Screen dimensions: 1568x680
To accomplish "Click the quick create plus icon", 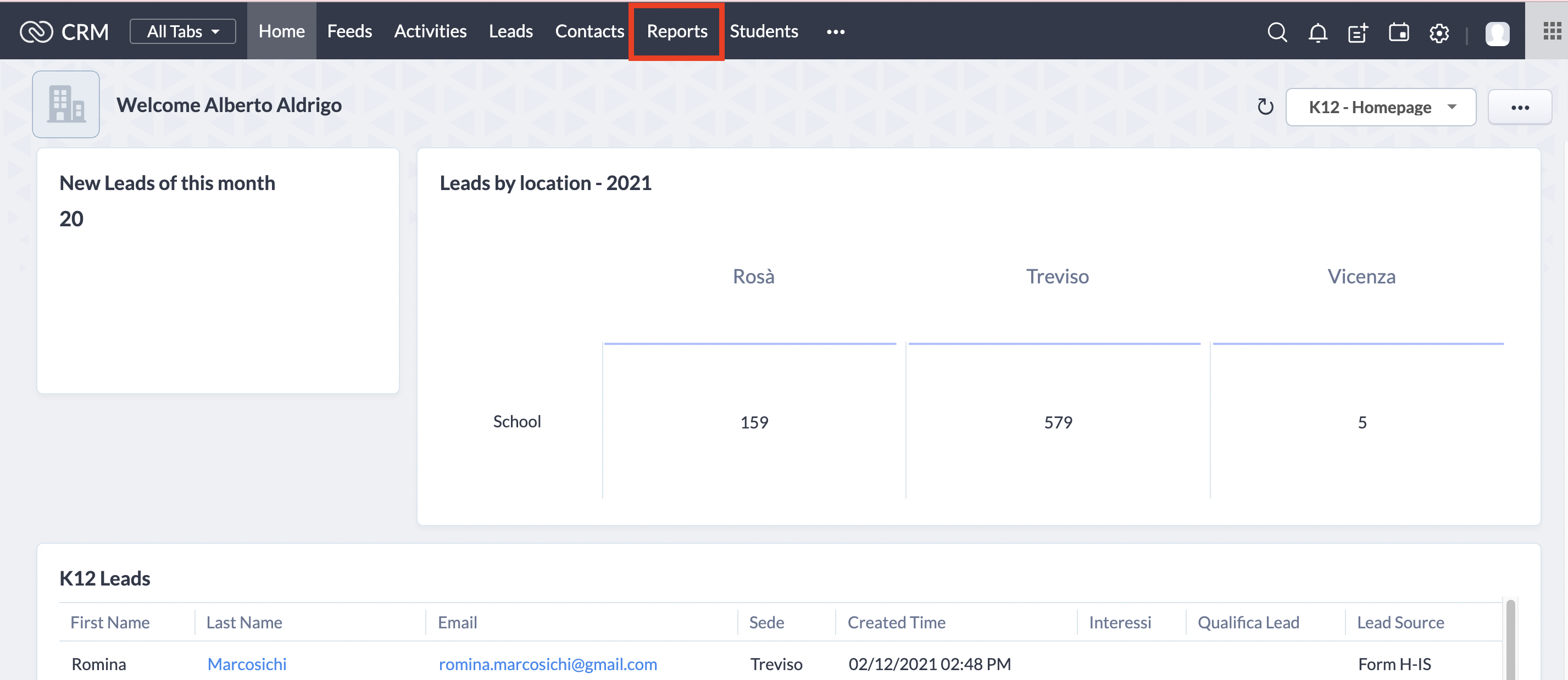I will (1358, 32).
